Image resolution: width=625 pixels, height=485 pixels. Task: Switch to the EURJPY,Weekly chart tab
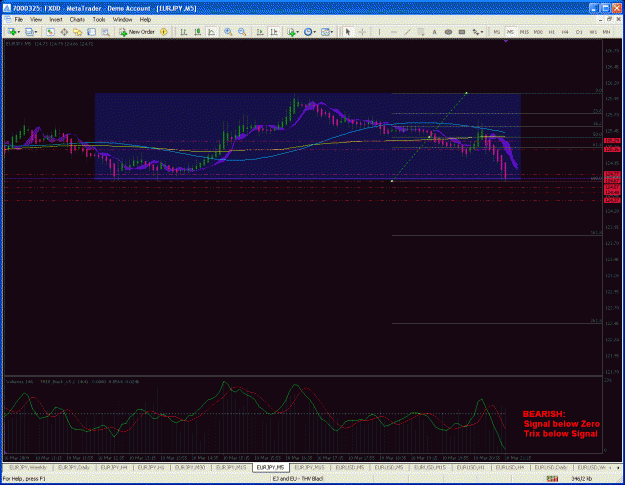coord(28,467)
